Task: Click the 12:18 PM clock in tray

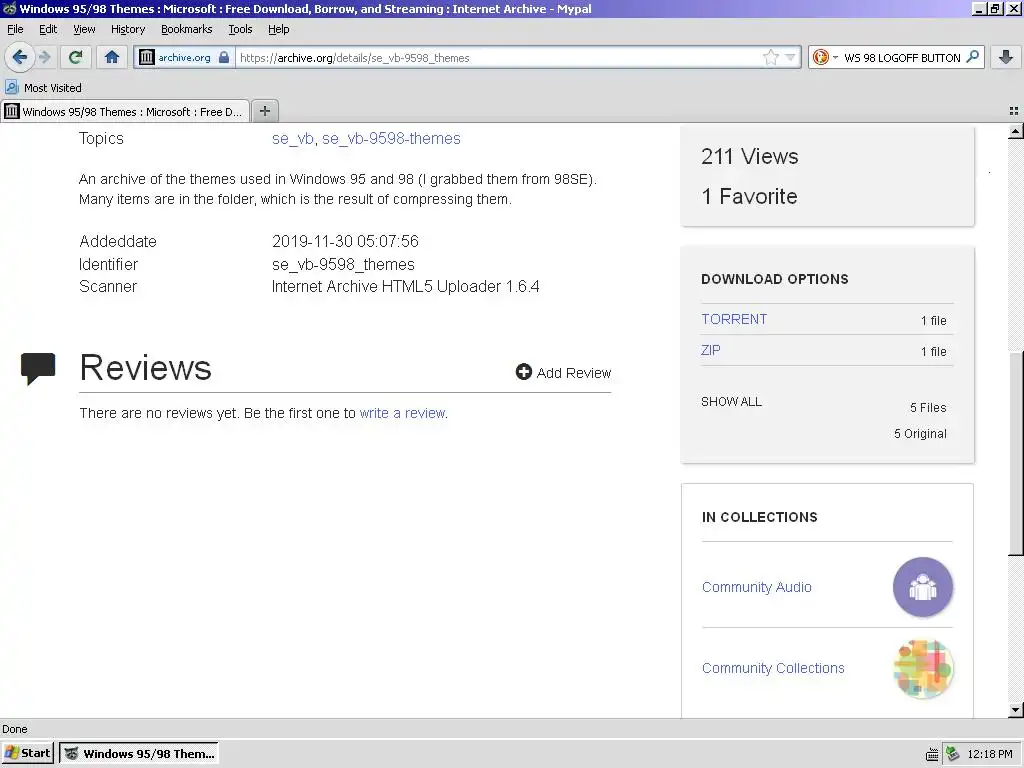Action: (989, 754)
